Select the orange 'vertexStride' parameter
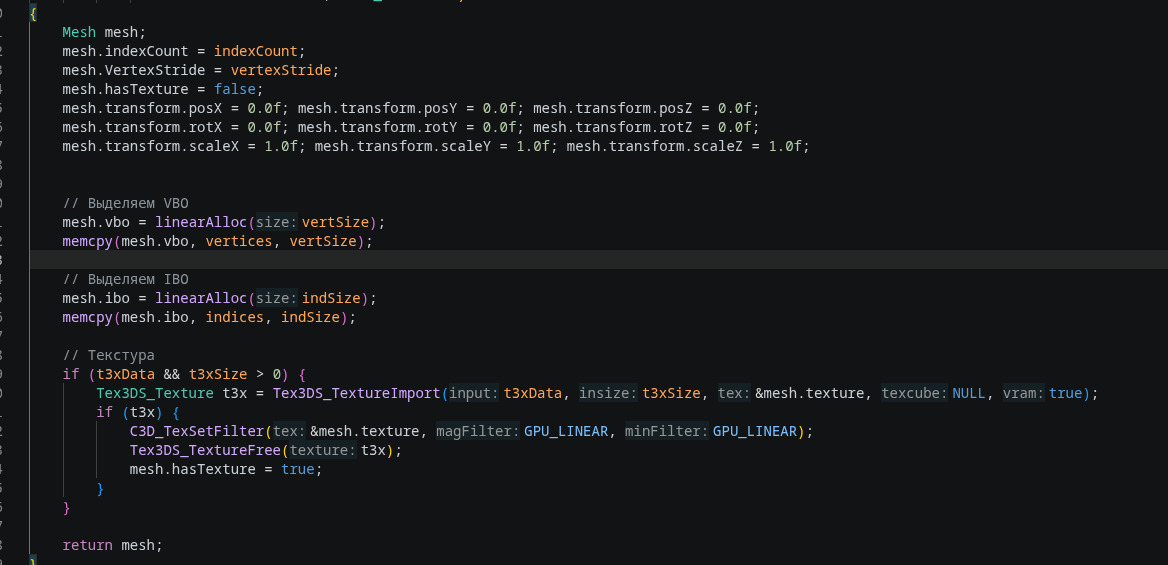The height and width of the screenshot is (565, 1168). coord(281,70)
